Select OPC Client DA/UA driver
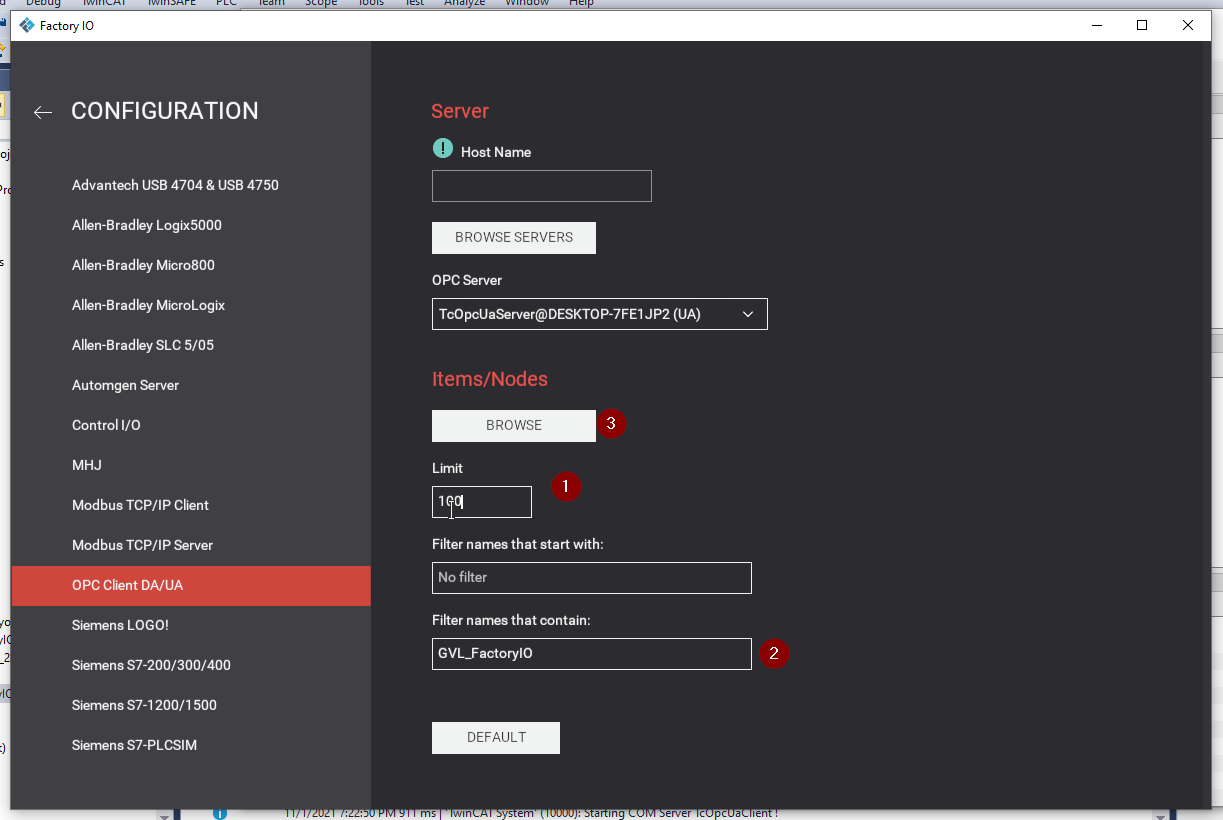This screenshot has height=820, width=1223. (191, 585)
